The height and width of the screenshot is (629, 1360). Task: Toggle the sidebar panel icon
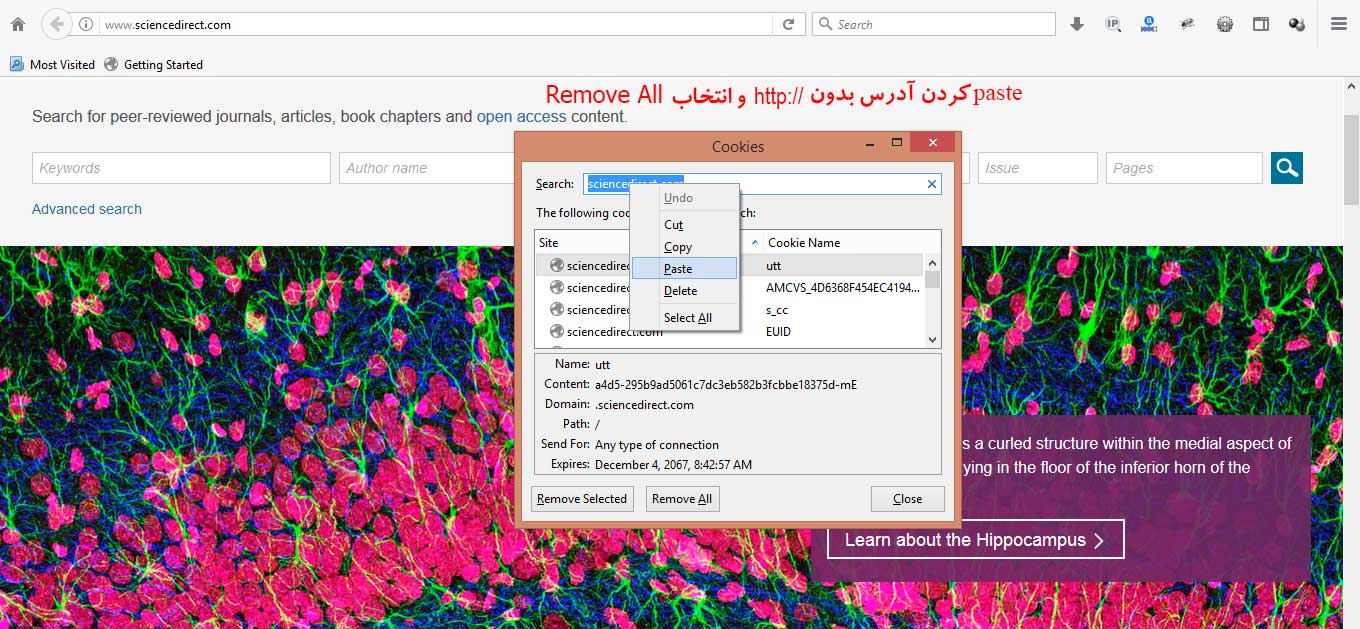[x=1261, y=24]
